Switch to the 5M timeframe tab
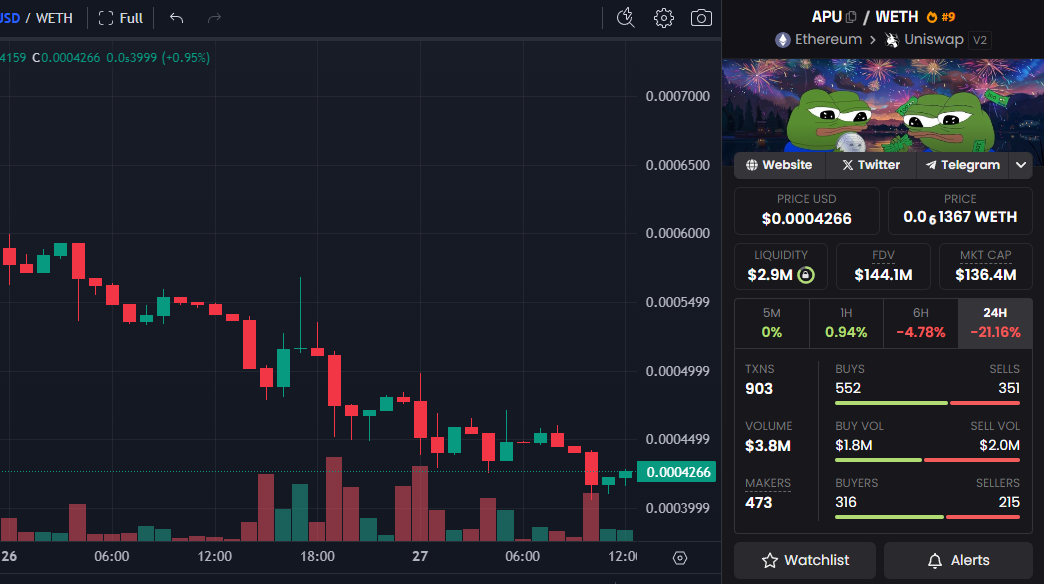The image size is (1044, 584). [x=771, y=323]
